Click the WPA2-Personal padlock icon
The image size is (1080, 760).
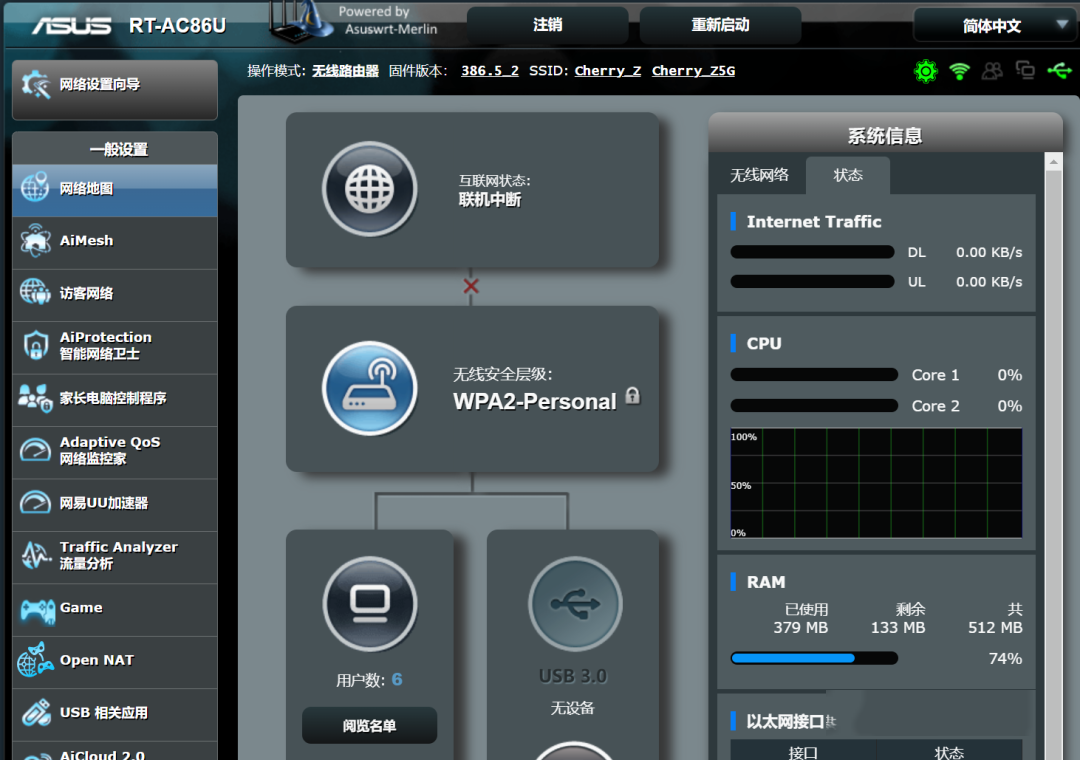click(x=632, y=396)
